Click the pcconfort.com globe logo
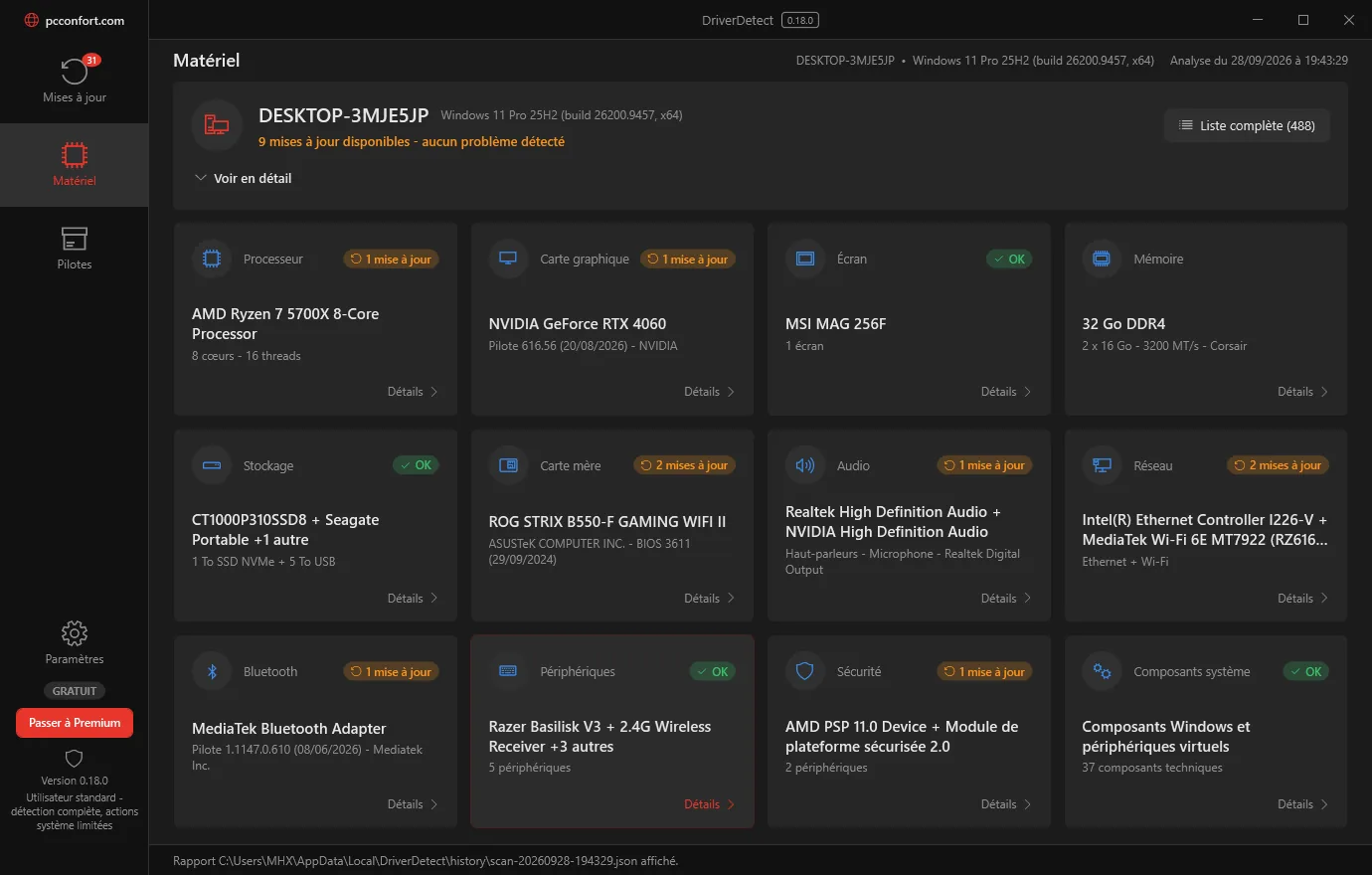Viewport: 1372px width, 875px height. 31,20
